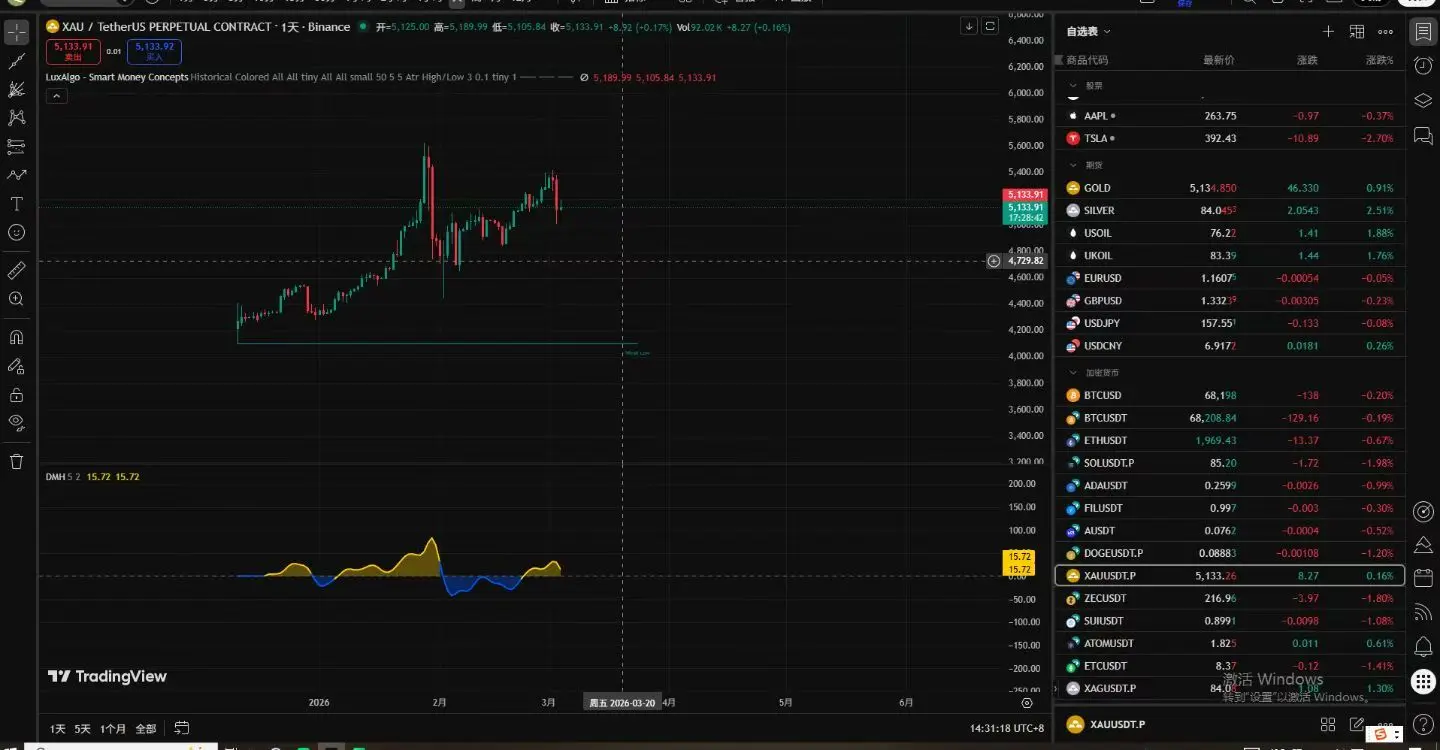Open the chats icon in right sidebar
Viewport: 1440px width, 750px height.
coord(1422,135)
